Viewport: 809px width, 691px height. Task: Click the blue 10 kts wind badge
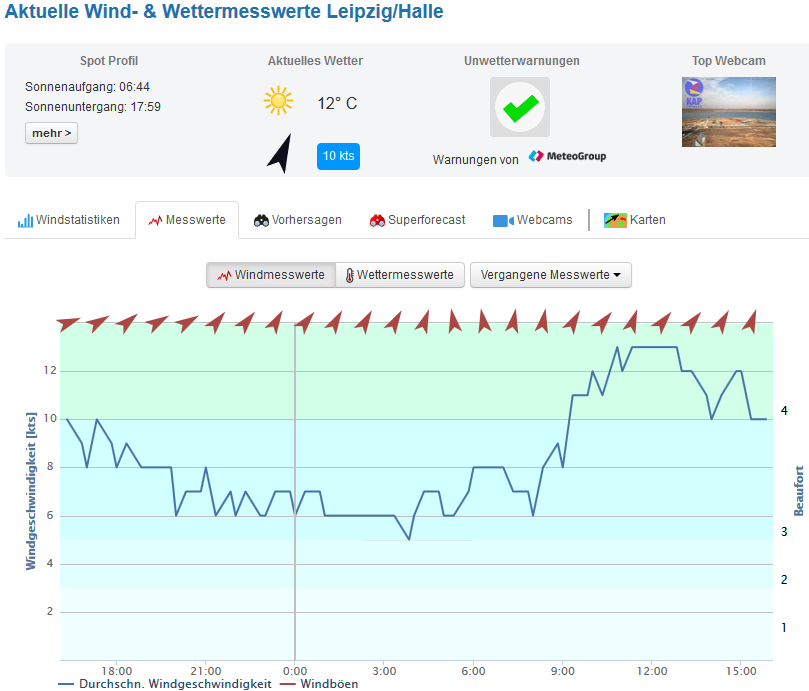(x=338, y=156)
